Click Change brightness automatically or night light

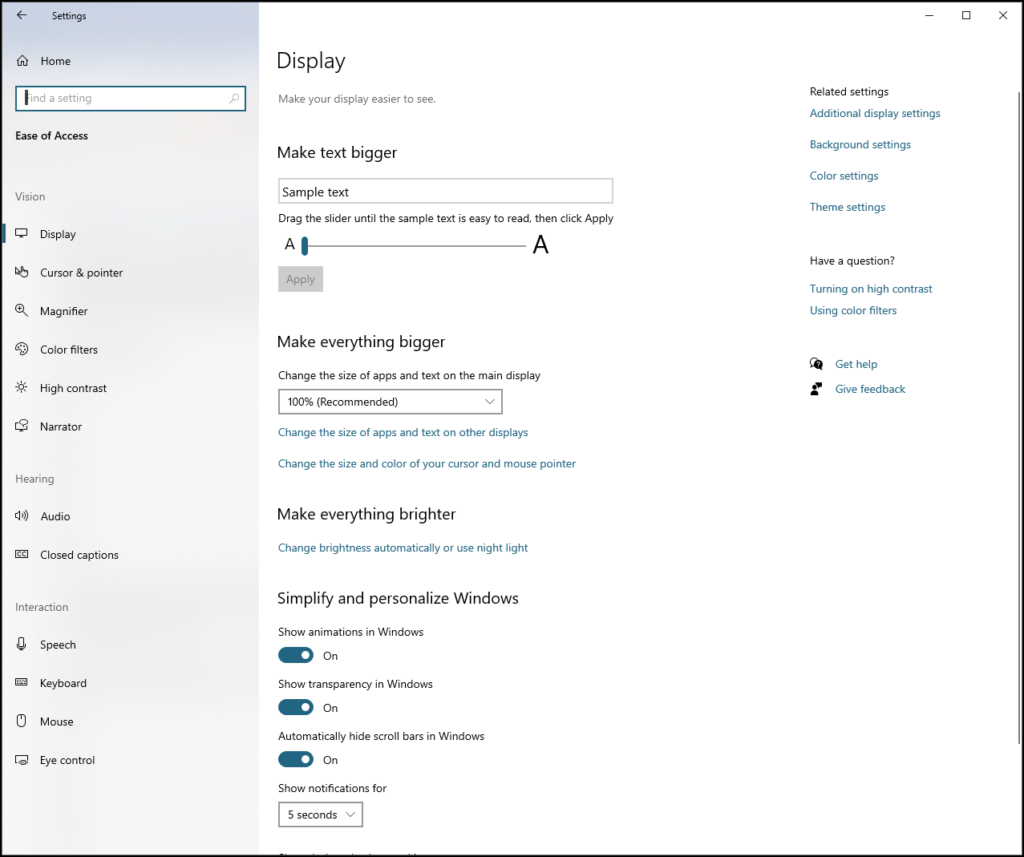(x=402, y=548)
